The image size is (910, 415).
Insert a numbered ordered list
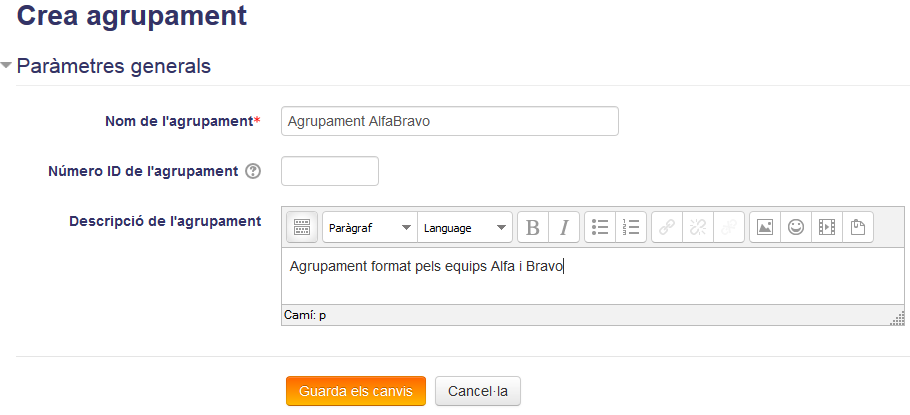coord(631,227)
